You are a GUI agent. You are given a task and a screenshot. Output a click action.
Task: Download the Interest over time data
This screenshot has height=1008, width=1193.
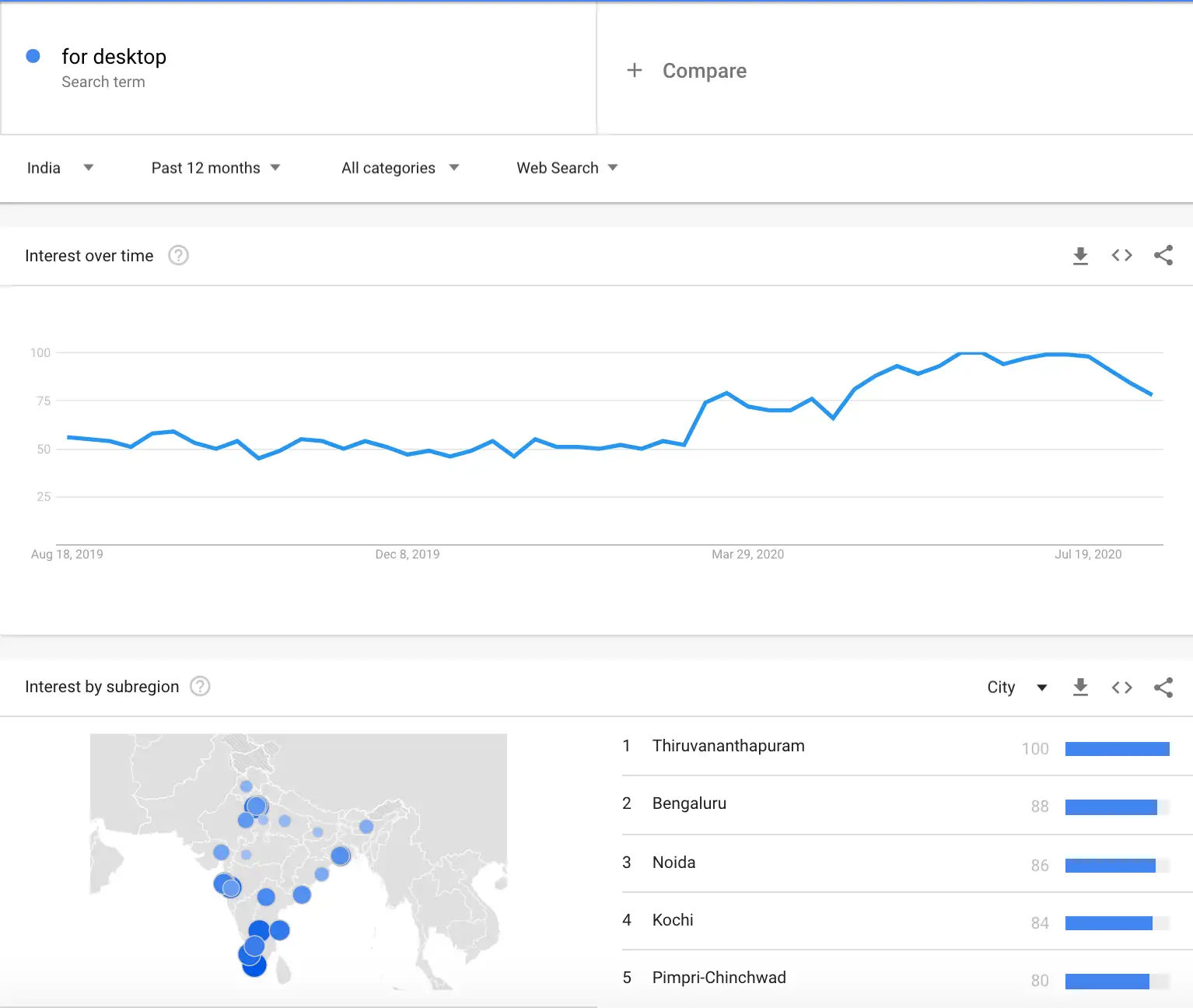tap(1080, 255)
